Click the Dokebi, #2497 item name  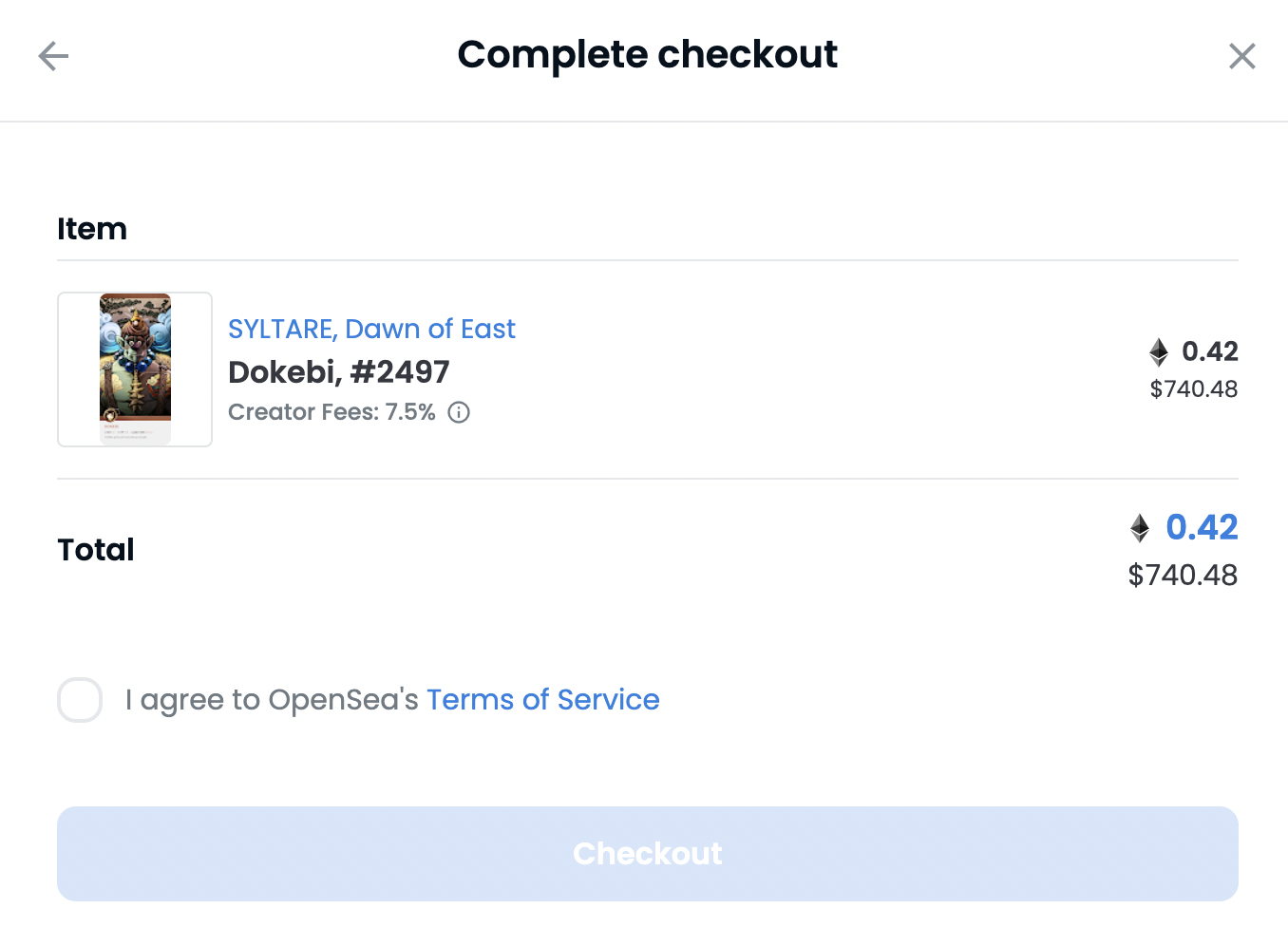[x=339, y=372]
